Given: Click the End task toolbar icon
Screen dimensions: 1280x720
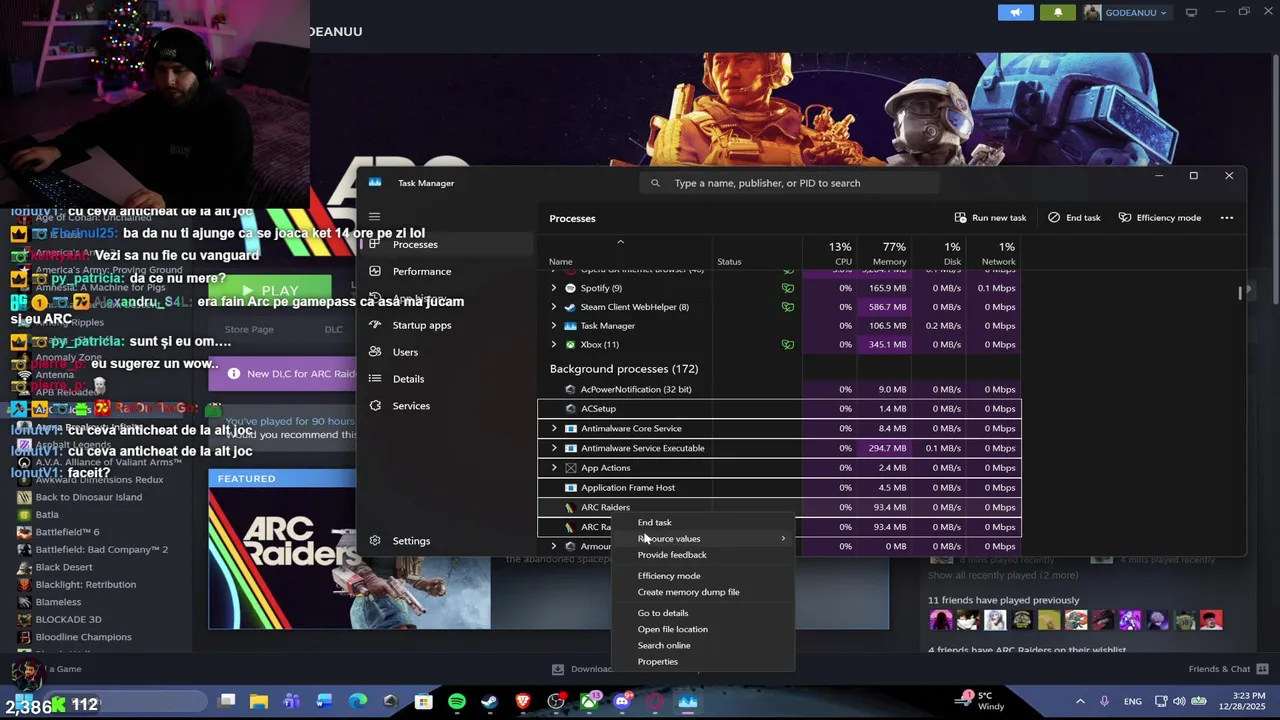Looking at the screenshot, I should click(1054, 218).
